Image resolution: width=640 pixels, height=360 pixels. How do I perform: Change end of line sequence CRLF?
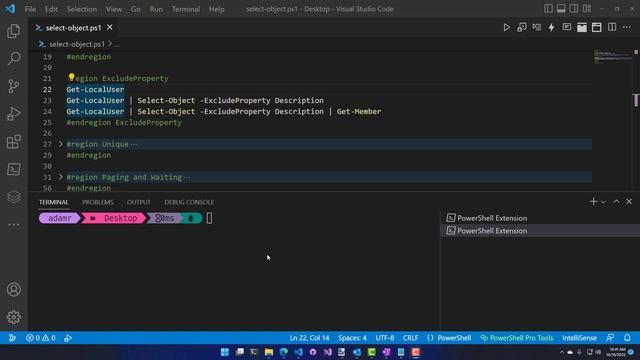pyautogui.click(x=410, y=338)
